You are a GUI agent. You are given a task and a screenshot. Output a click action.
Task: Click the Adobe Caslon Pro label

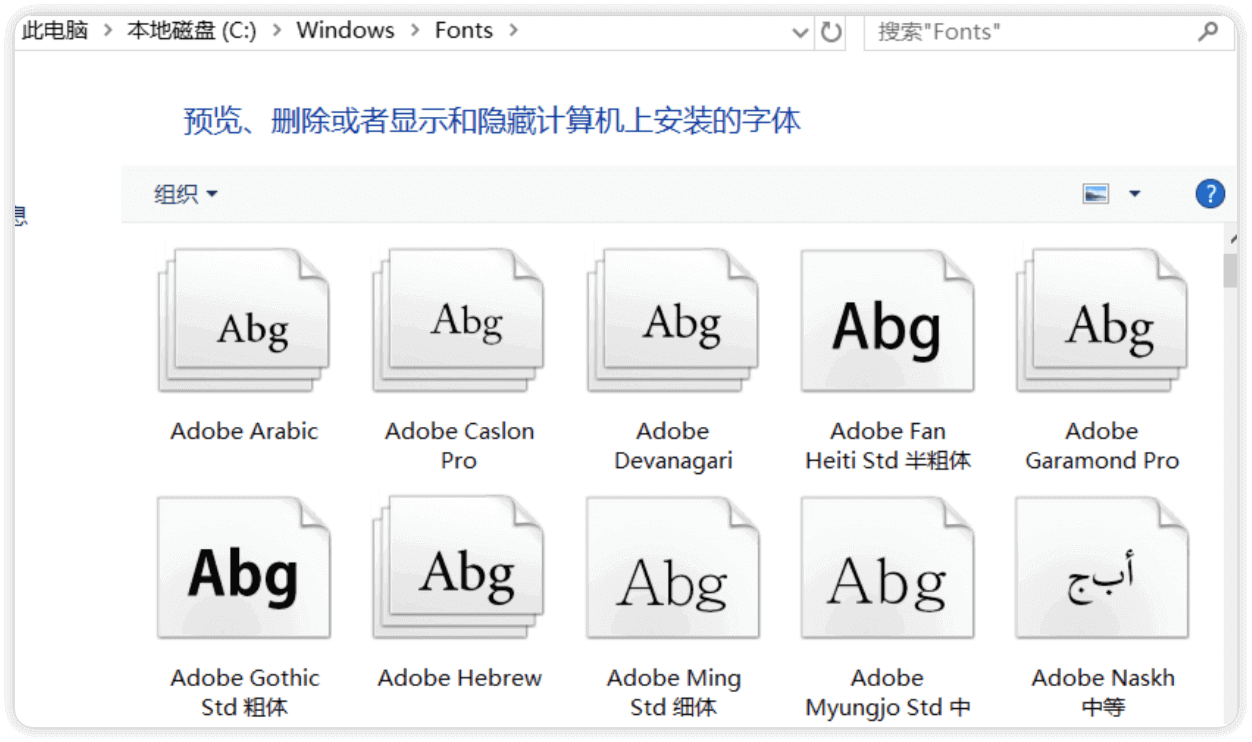(x=459, y=446)
